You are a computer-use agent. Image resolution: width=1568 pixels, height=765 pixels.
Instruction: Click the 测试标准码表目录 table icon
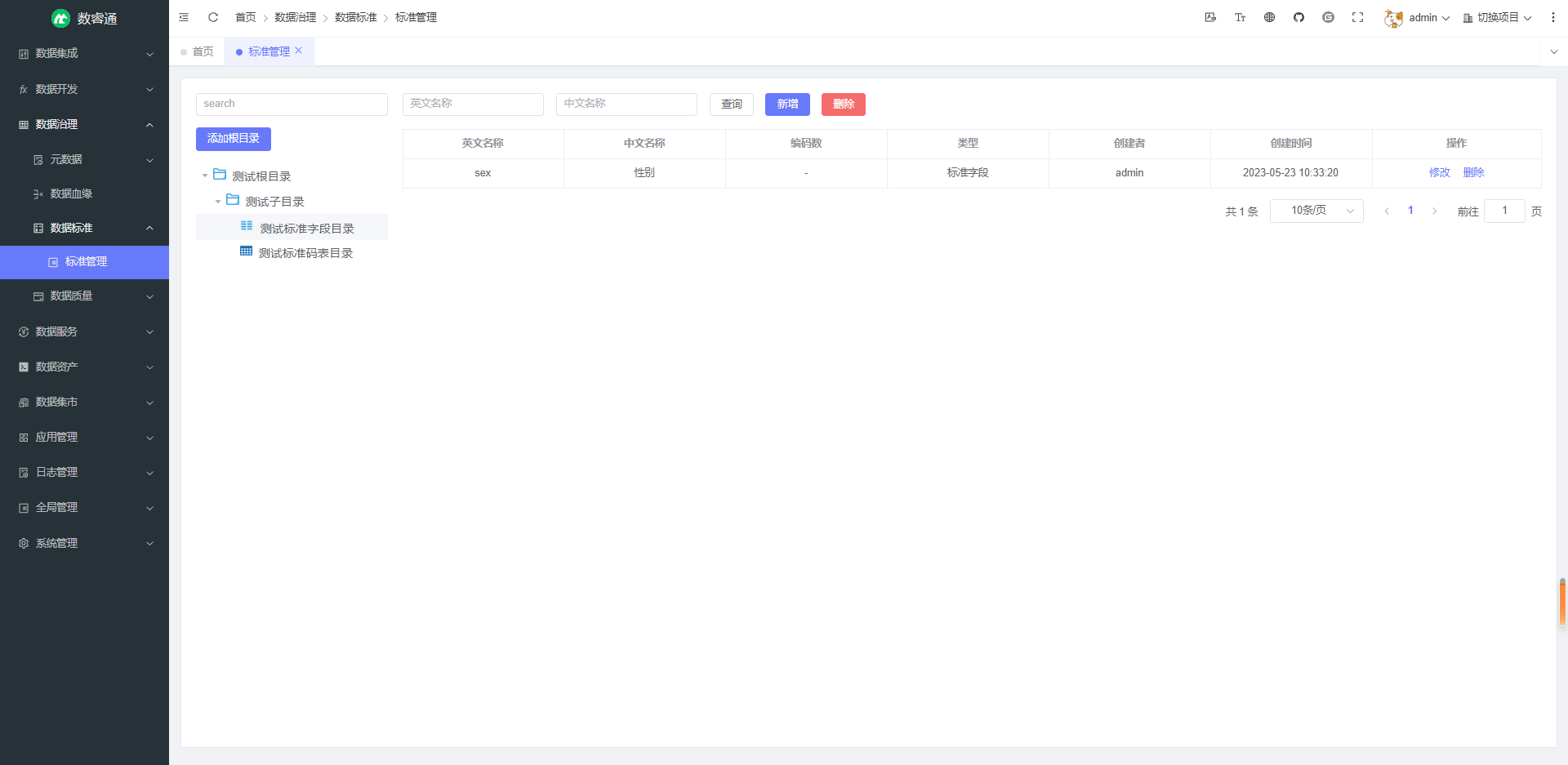246,251
